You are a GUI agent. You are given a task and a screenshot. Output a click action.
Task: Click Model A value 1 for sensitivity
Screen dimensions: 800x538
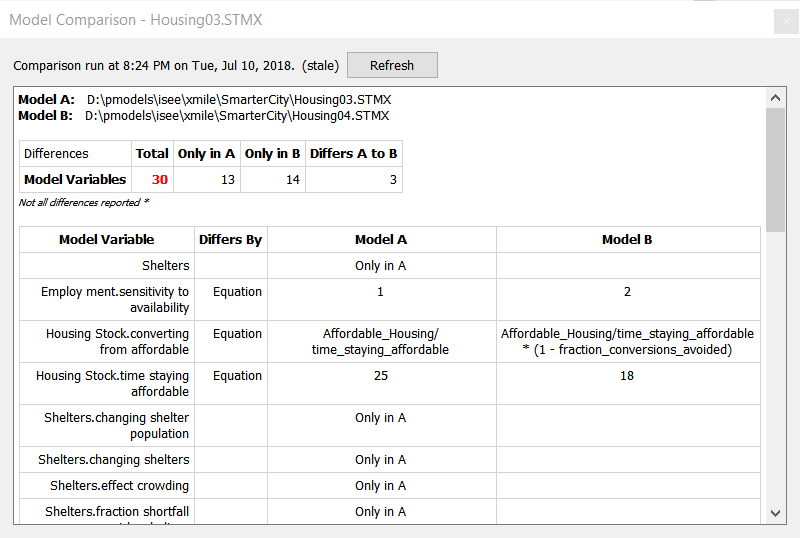point(380,291)
